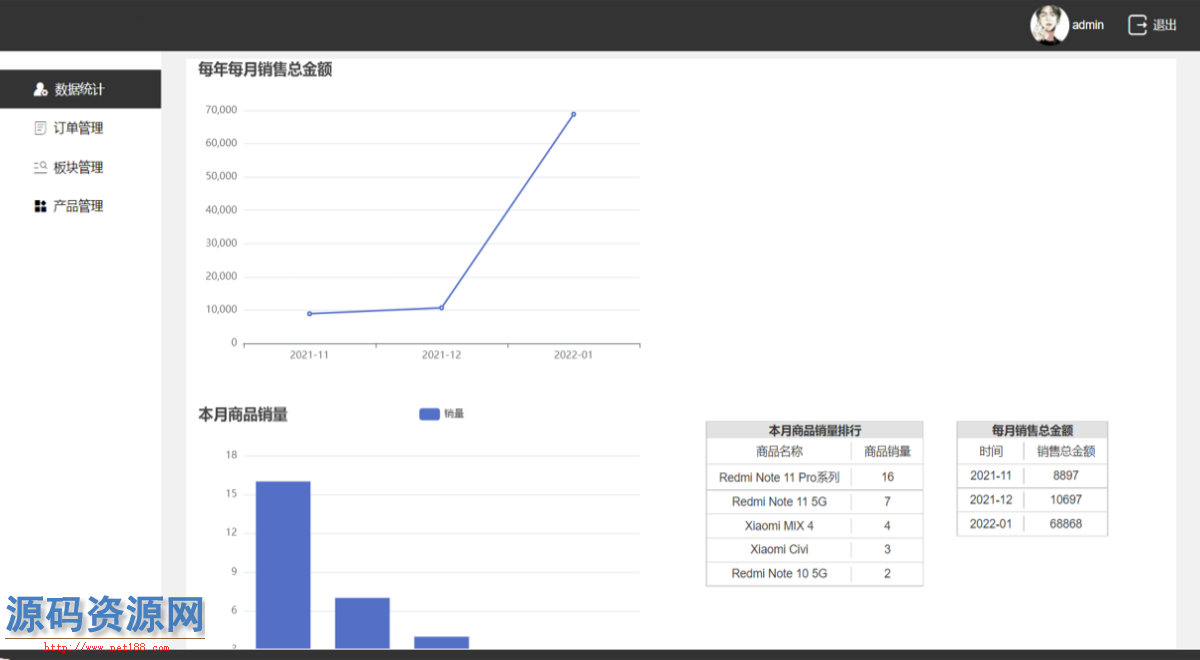This screenshot has width=1200, height=660.
Task: Click the 2021-11 data point on line chart
Action: (x=309, y=314)
